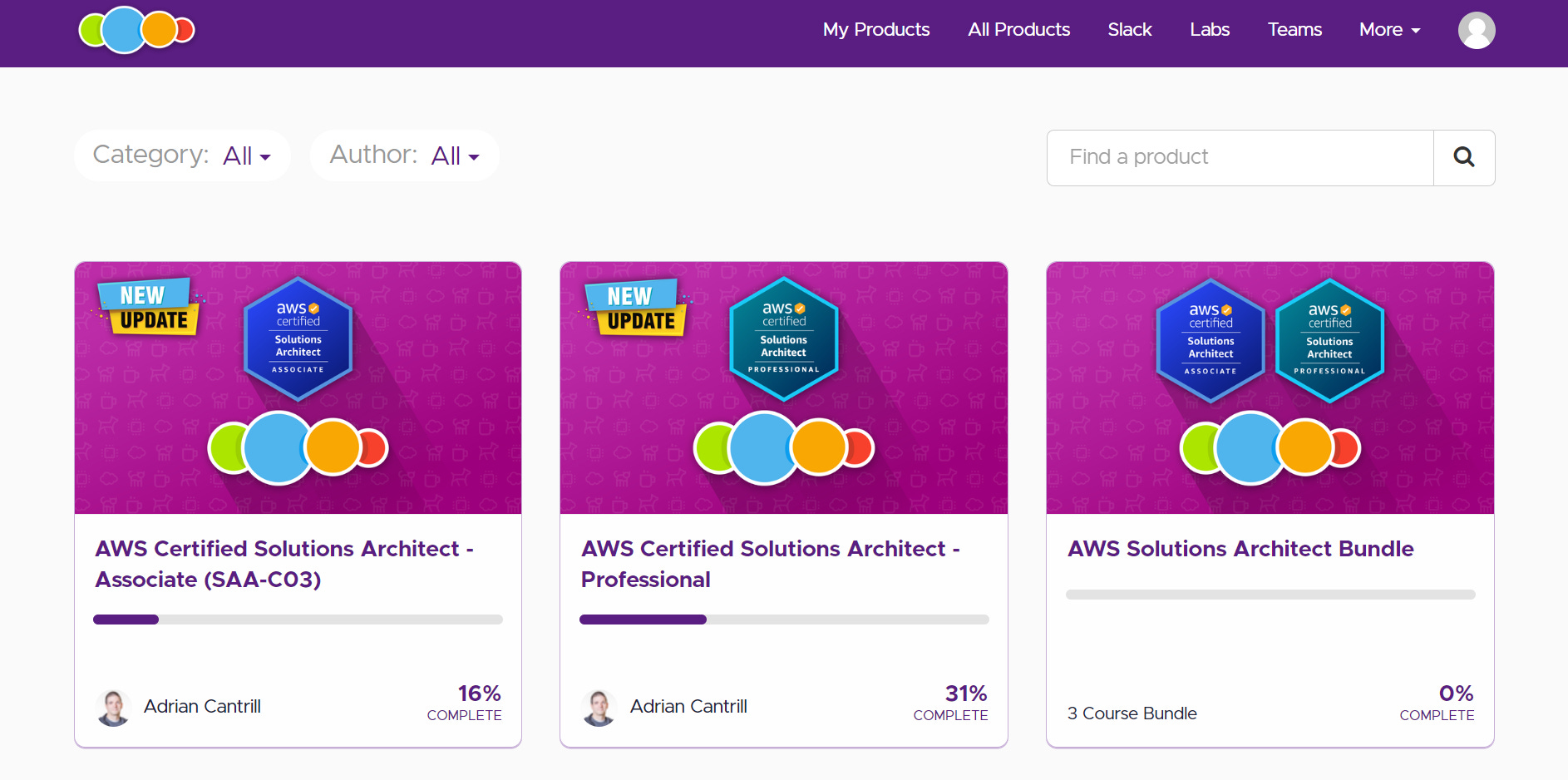Click NEW UPDATE badge on Associate course
Image resolution: width=1568 pixels, height=780 pixels.
coord(147,307)
